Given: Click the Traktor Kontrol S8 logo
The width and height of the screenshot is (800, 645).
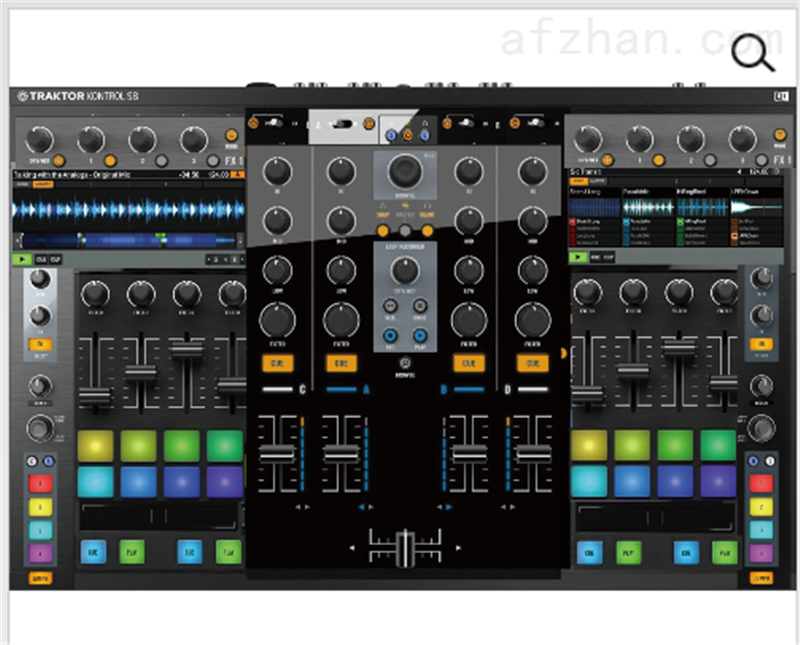Looking at the screenshot, I should 78,96.
